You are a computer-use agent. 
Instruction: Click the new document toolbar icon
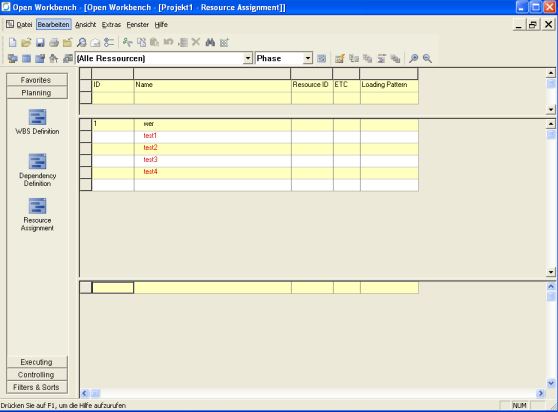12,43
